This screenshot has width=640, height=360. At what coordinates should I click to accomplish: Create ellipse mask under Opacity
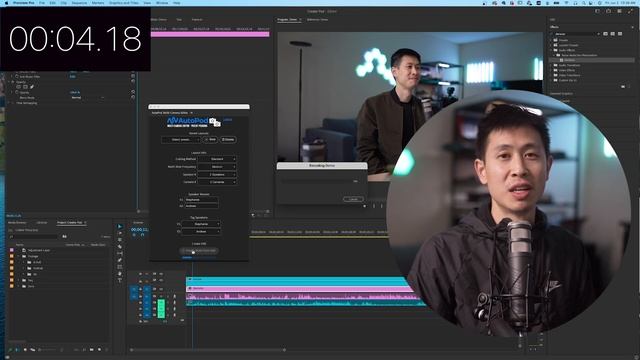point(18,87)
